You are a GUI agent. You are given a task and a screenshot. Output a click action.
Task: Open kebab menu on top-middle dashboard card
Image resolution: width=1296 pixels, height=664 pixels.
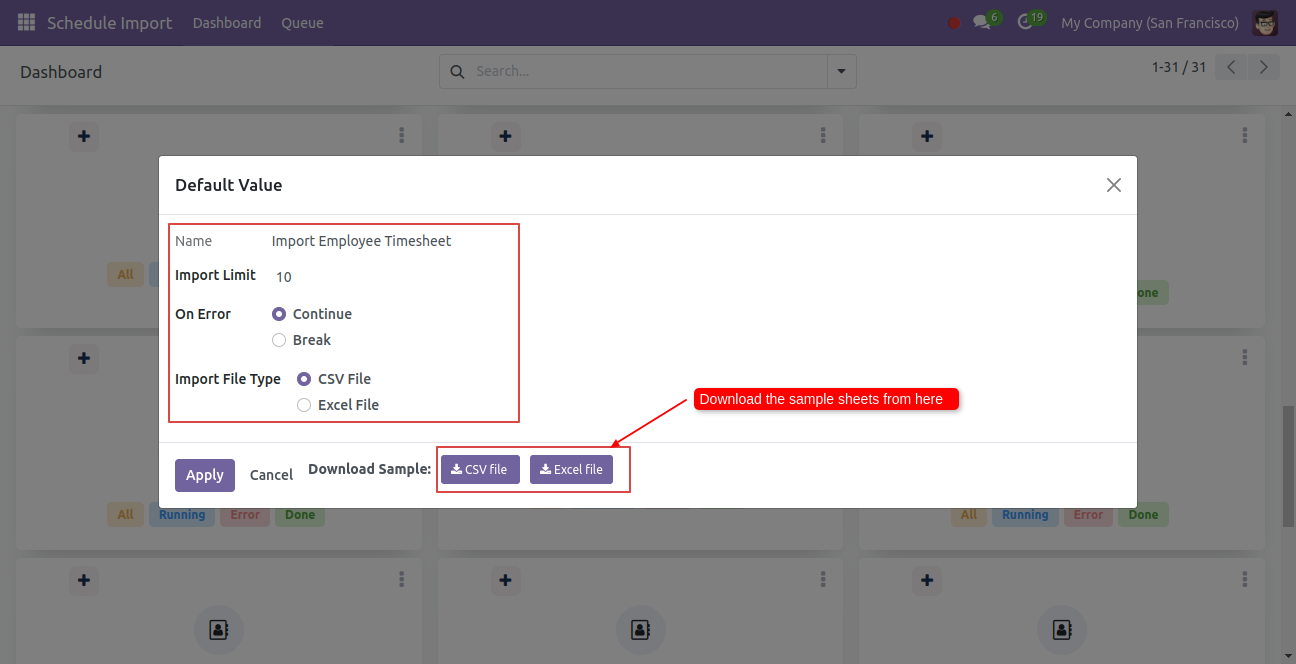coord(823,135)
